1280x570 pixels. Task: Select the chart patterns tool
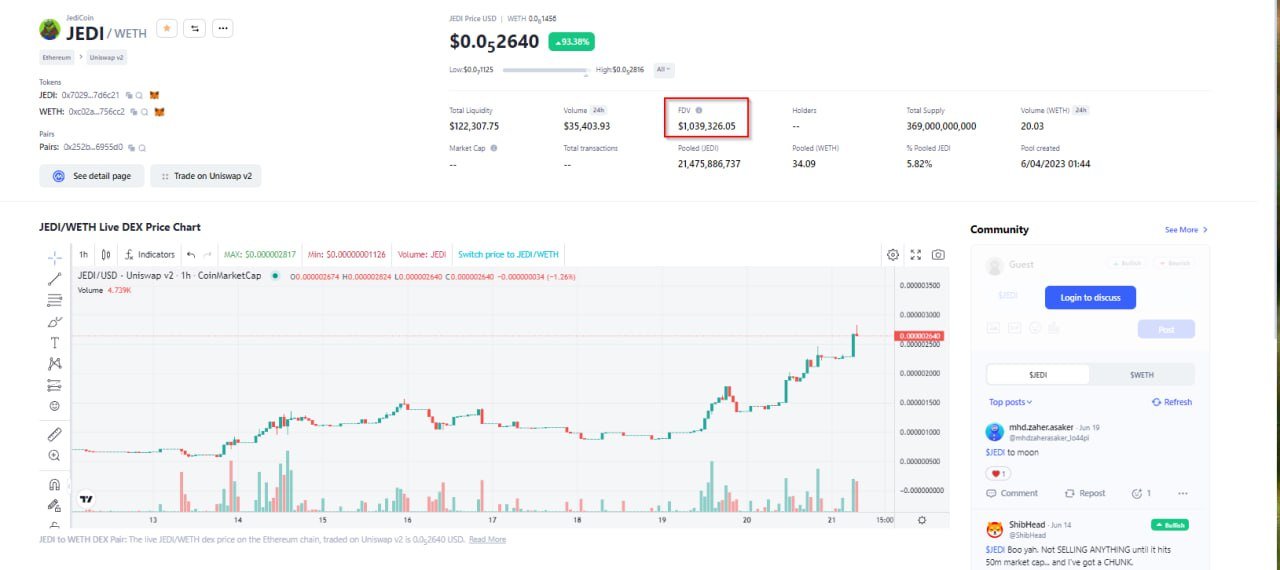(x=54, y=363)
